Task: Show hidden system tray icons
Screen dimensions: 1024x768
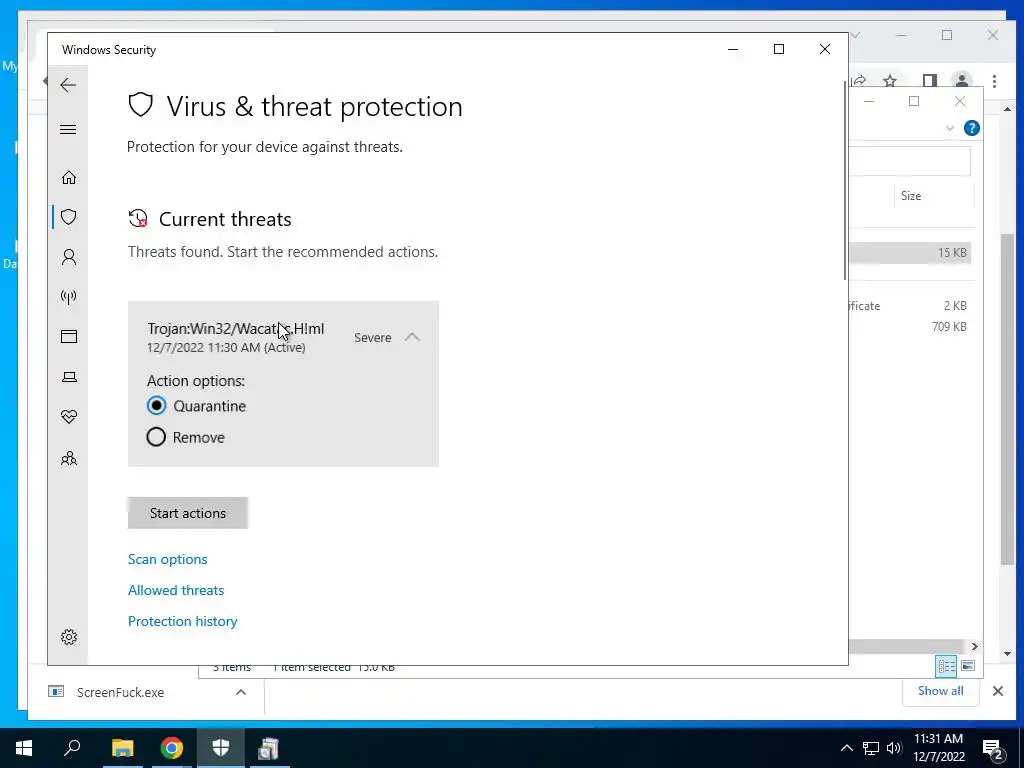Action: click(x=846, y=748)
